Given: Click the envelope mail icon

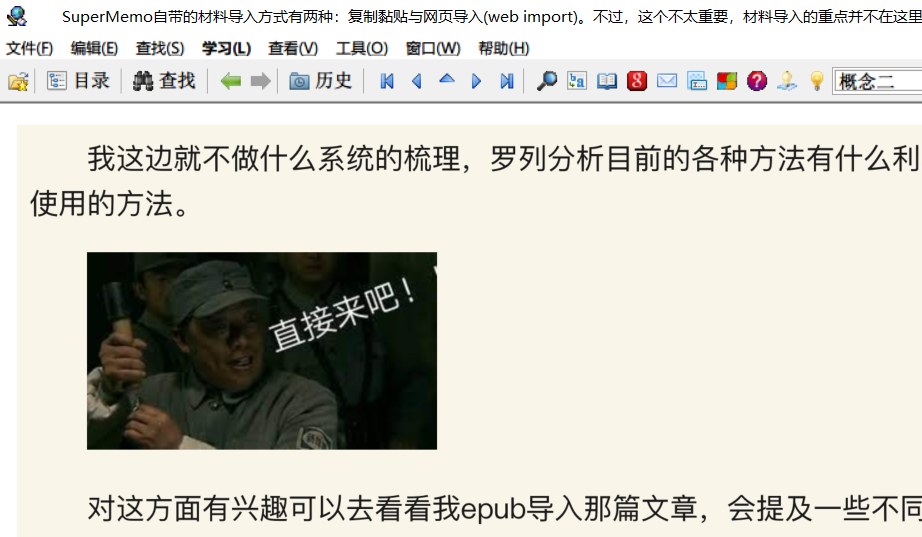Looking at the screenshot, I should click(667, 81).
